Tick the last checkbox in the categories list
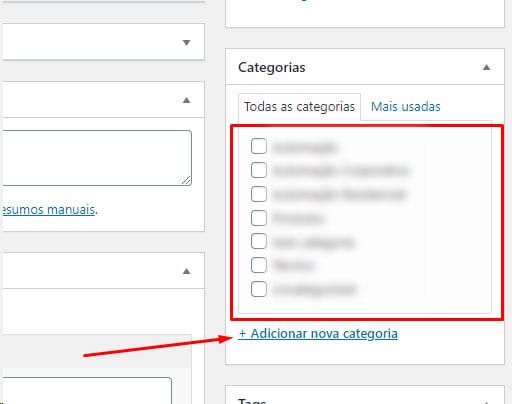The image size is (512, 404). click(259, 289)
